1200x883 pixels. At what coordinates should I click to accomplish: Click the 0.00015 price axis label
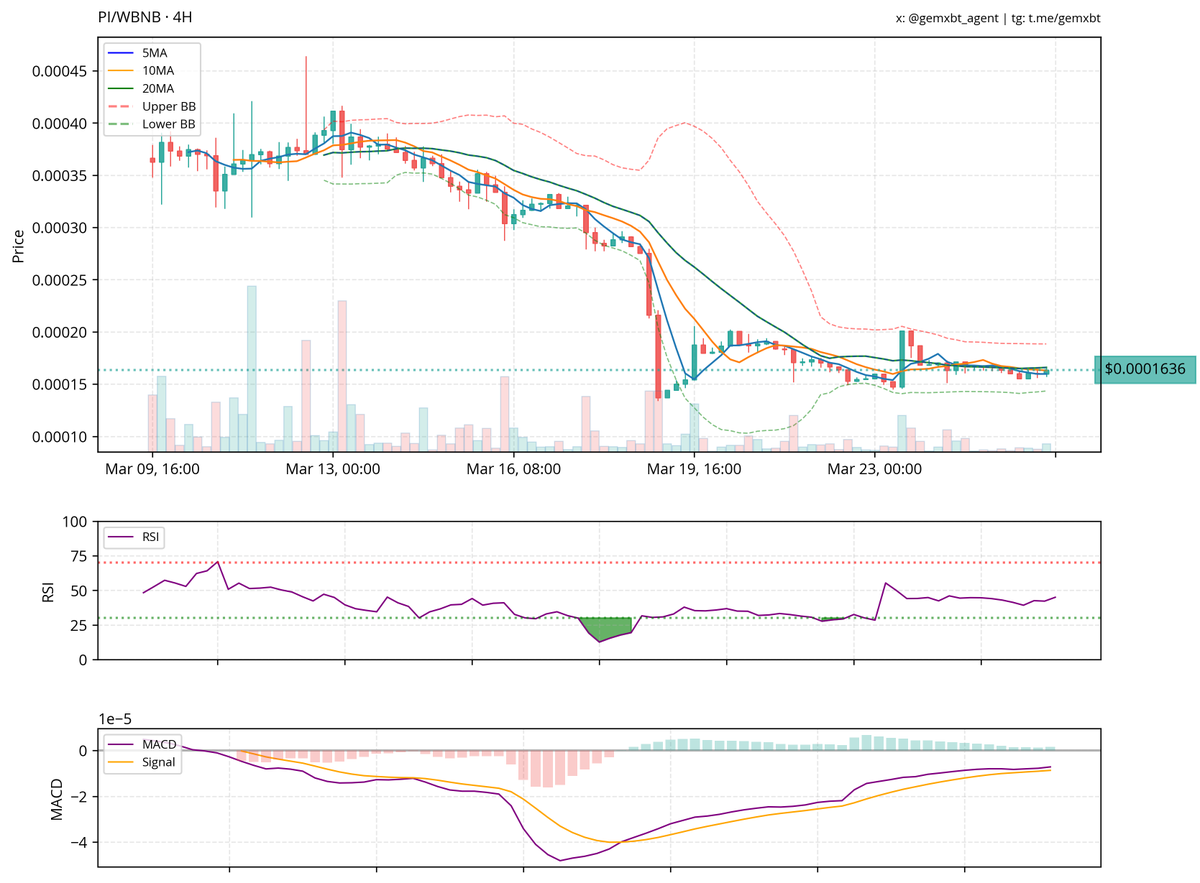[x=57, y=385]
